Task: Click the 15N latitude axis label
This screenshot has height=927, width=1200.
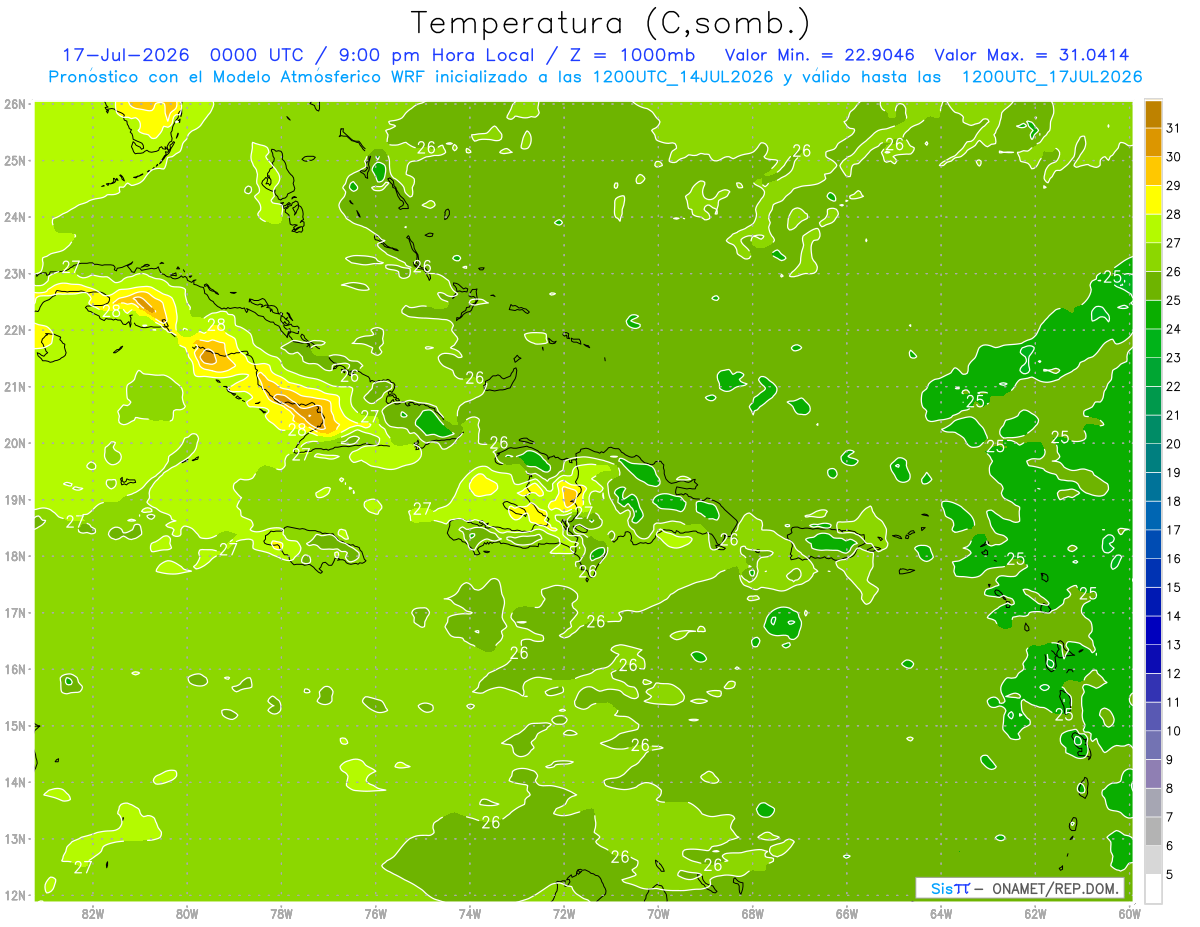Action: (14, 725)
